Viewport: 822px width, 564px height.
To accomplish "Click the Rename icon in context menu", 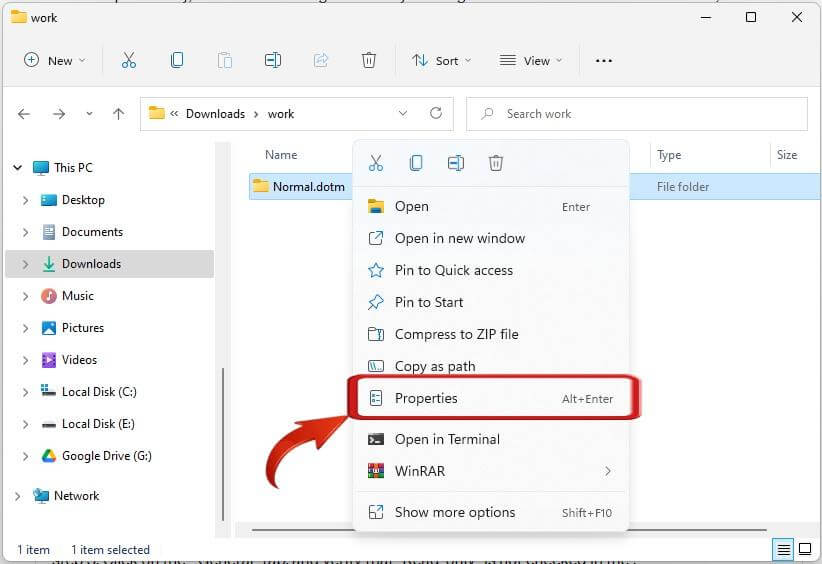I will [456, 163].
